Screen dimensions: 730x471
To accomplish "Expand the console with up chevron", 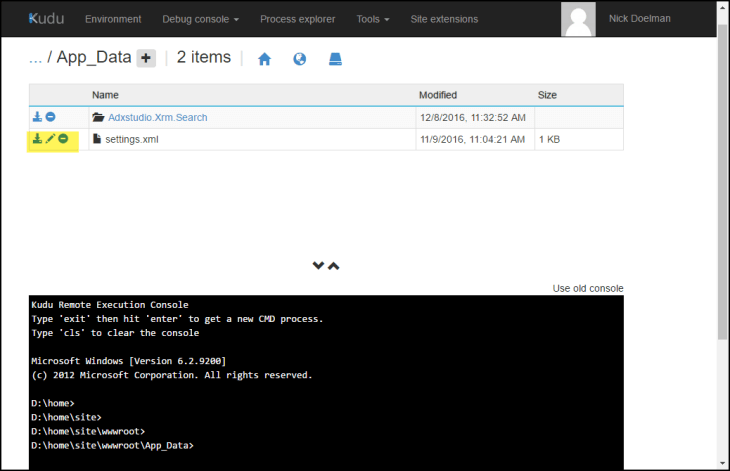I will click(x=334, y=266).
